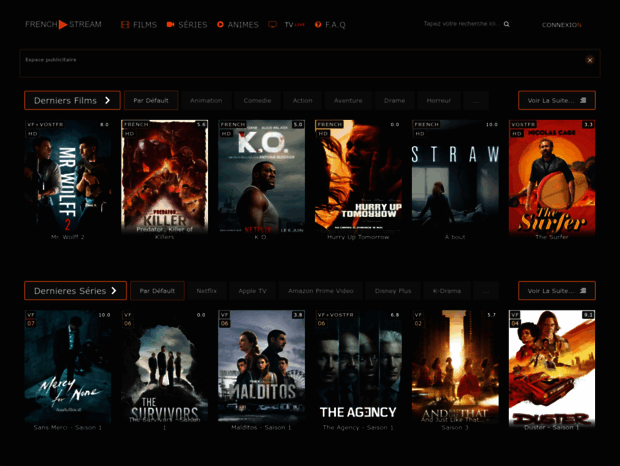620x466 pixels.
Task: Open the SÉRIES menu
Action: 187,25
